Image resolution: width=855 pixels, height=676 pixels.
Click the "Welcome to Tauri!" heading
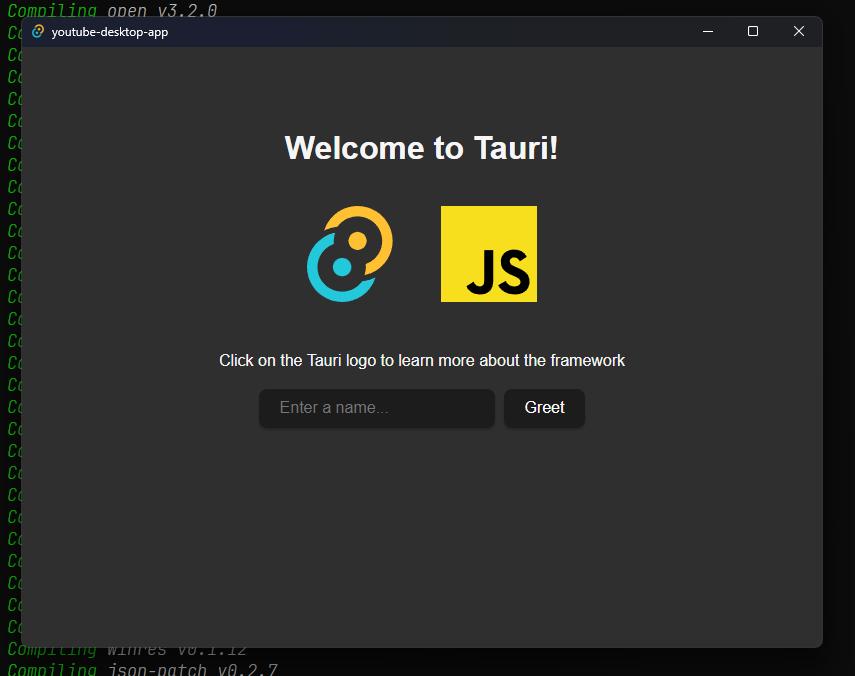[422, 148]
